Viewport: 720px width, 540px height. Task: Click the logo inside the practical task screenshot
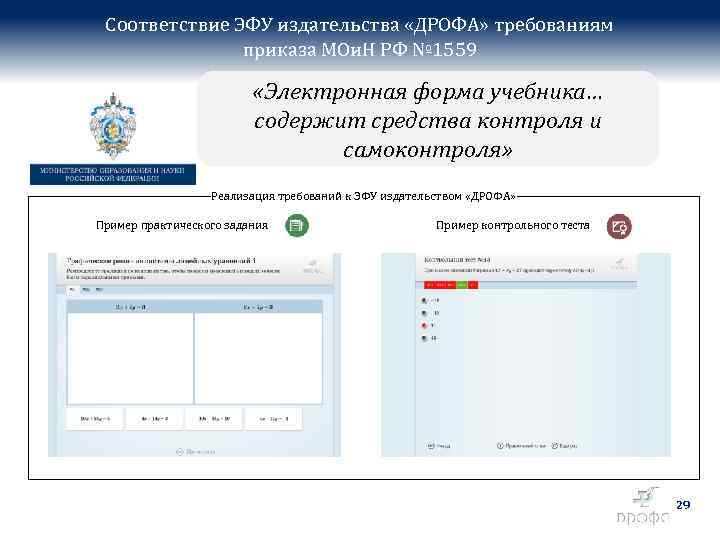point(312,266)
